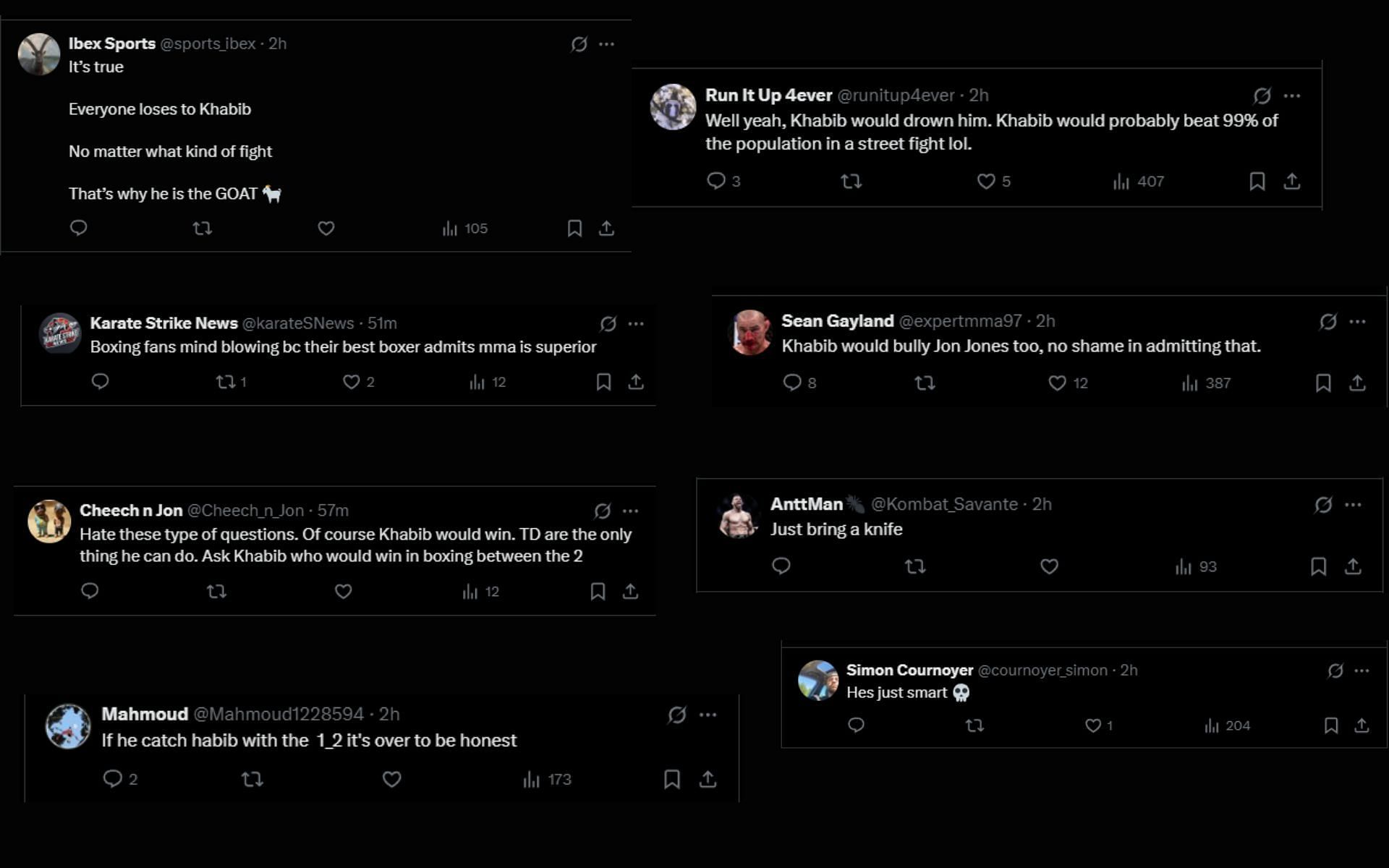This screenshot has width=1389, height=868.
Task: Click the share icon on Mahmoud post
Action: (x=707, y=778)
